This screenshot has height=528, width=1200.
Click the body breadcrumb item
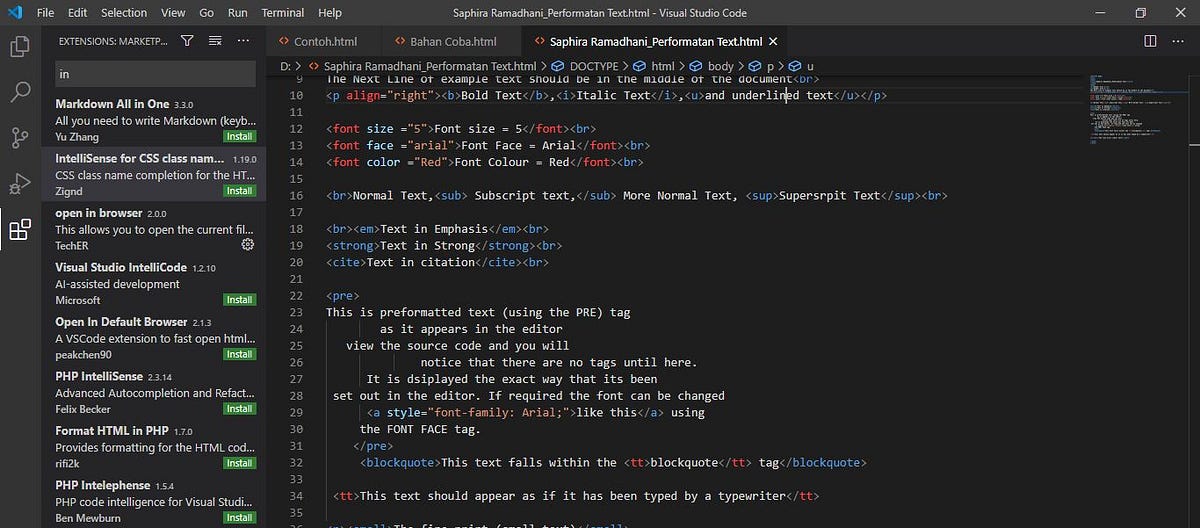point(720,66)
